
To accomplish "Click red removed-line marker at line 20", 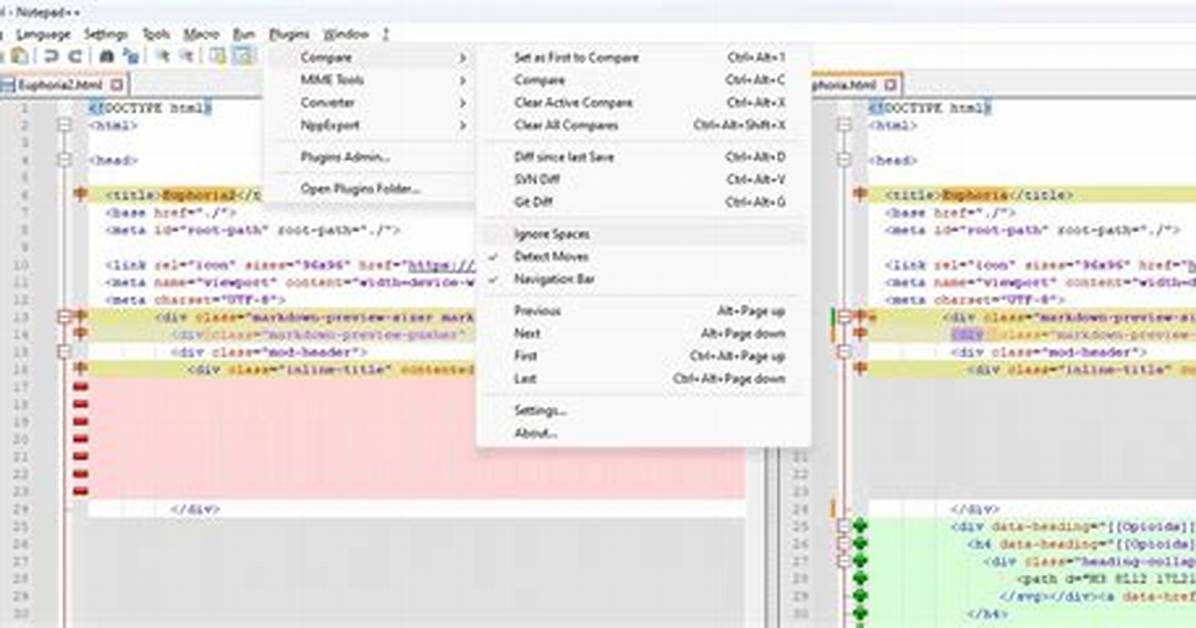I will pyautogui.click(x=80, y=439).
